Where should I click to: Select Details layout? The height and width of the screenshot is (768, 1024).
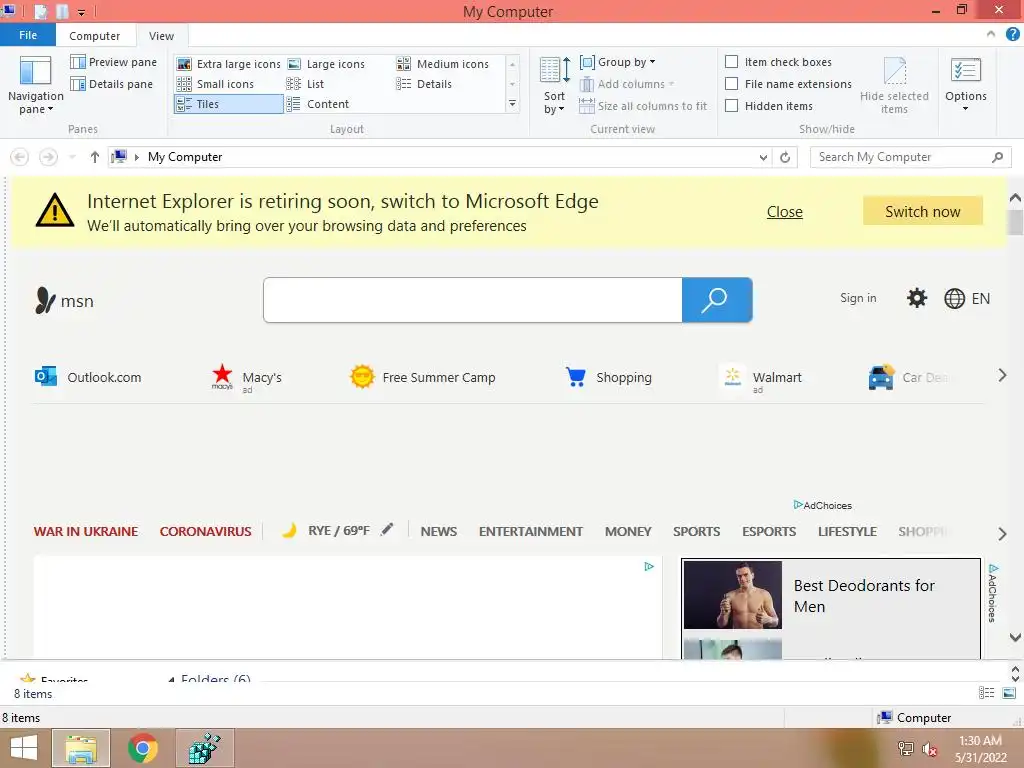424,84
